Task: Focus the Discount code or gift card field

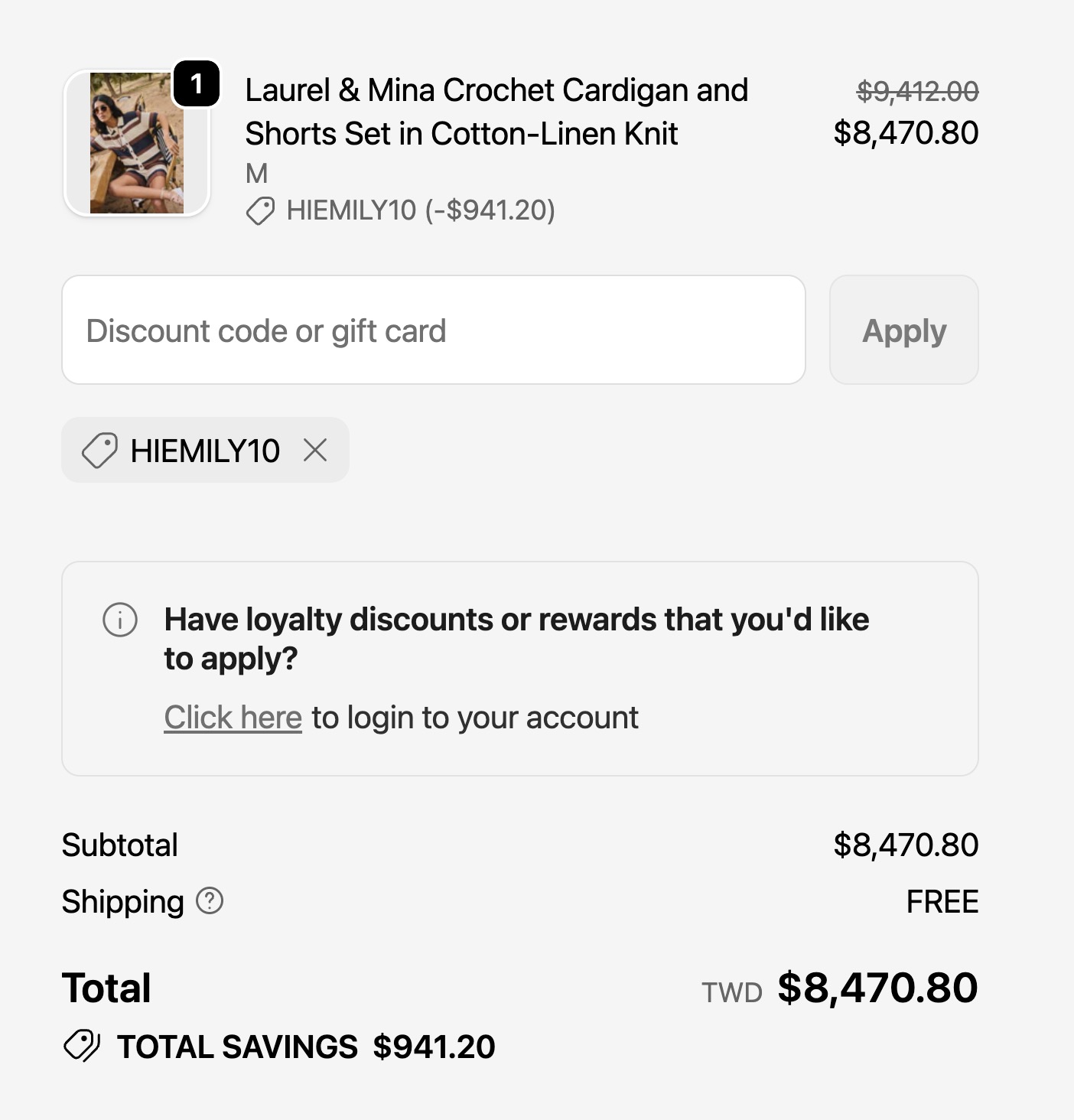Action: (434, 330)
